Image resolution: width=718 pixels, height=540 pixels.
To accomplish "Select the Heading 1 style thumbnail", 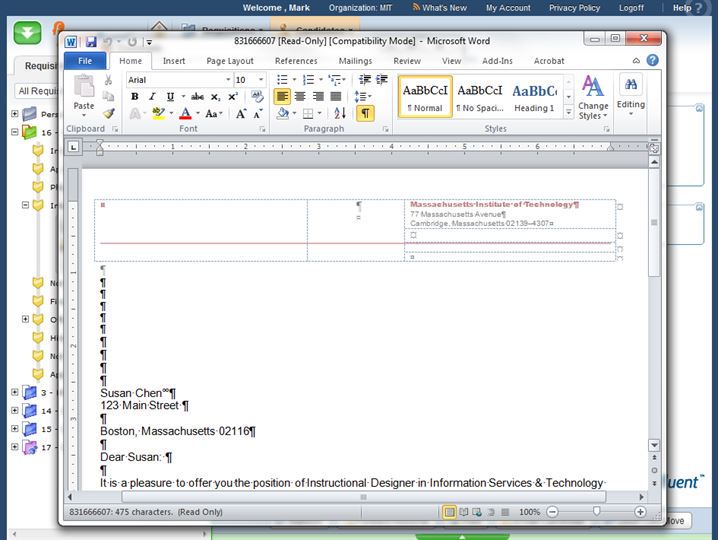I will pyautogui.click(x=534, y=96).
